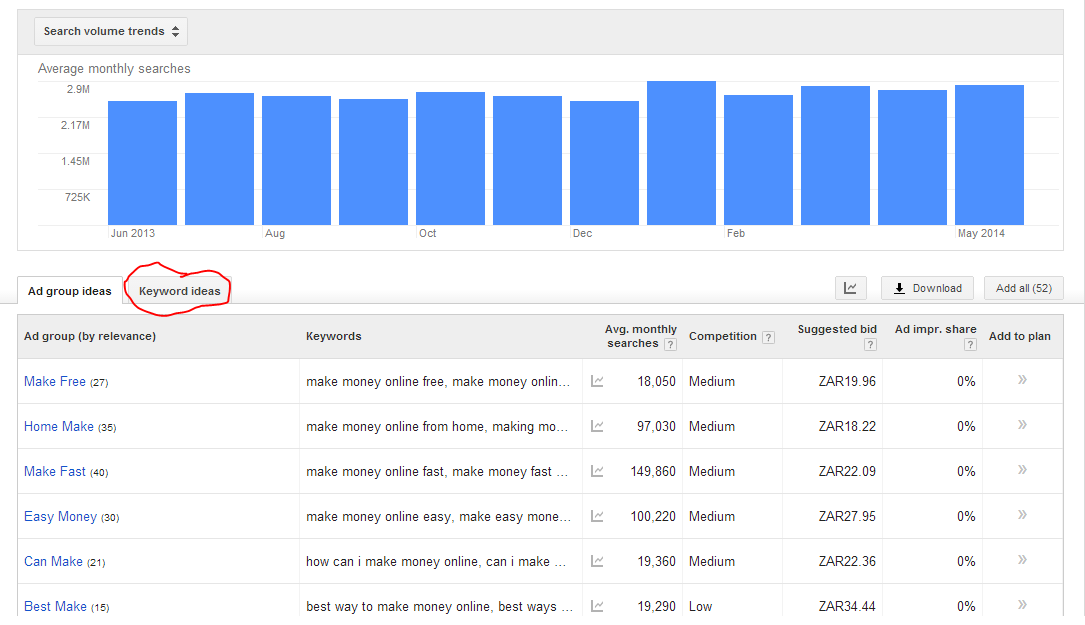The width and height of the screenshot is (1085, 625).
Task: Click the help icon next to Competition
Action: click(768, 337)
